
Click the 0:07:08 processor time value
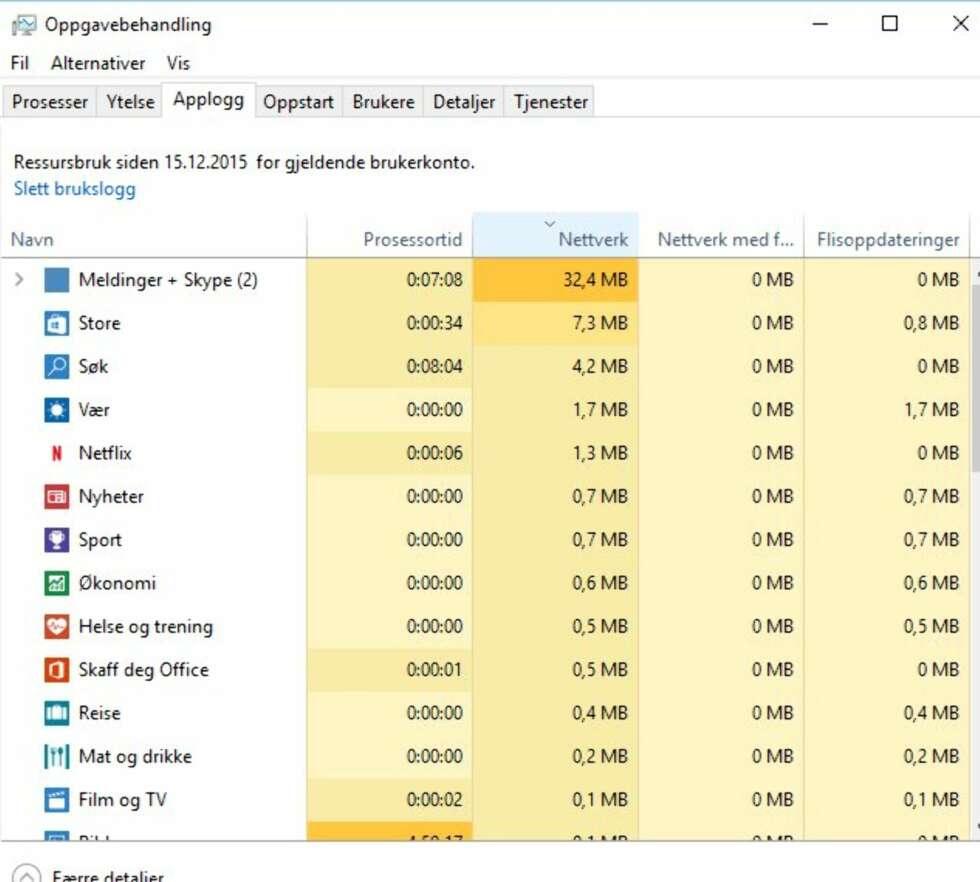pos(434,279)
